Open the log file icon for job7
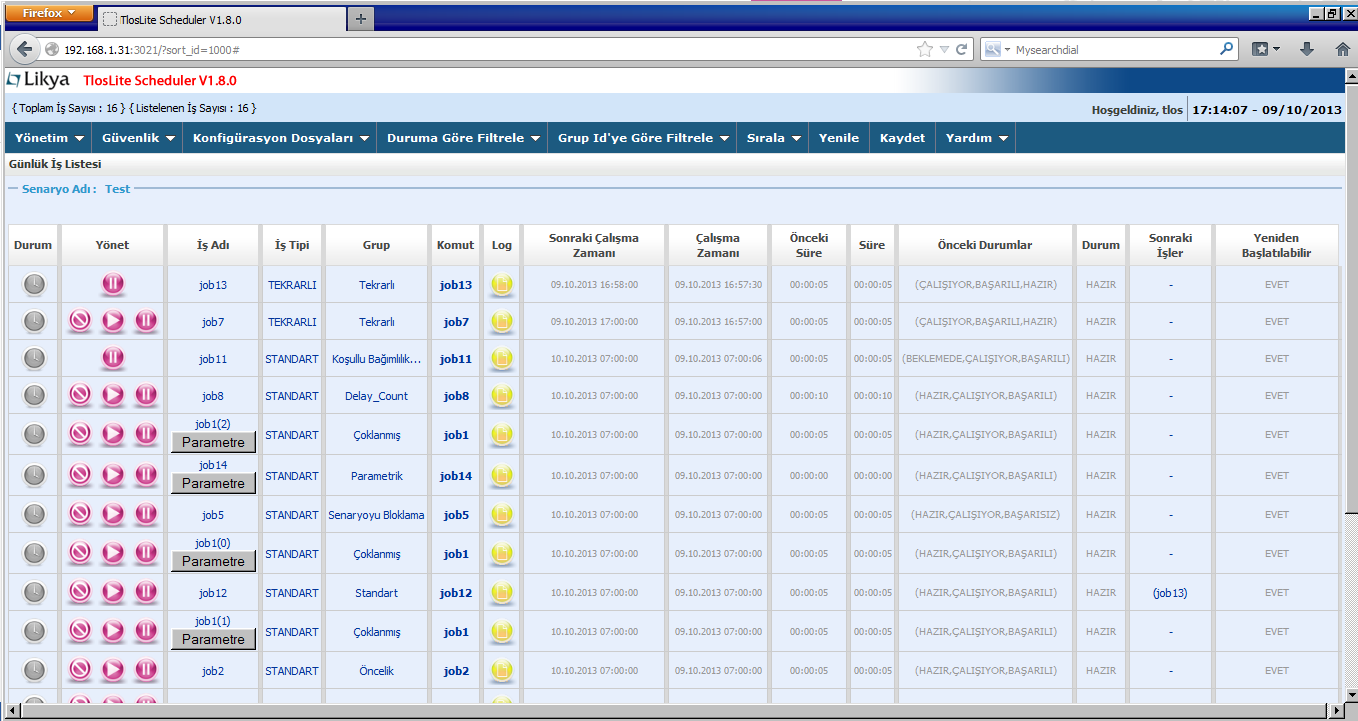 point(502,321)
